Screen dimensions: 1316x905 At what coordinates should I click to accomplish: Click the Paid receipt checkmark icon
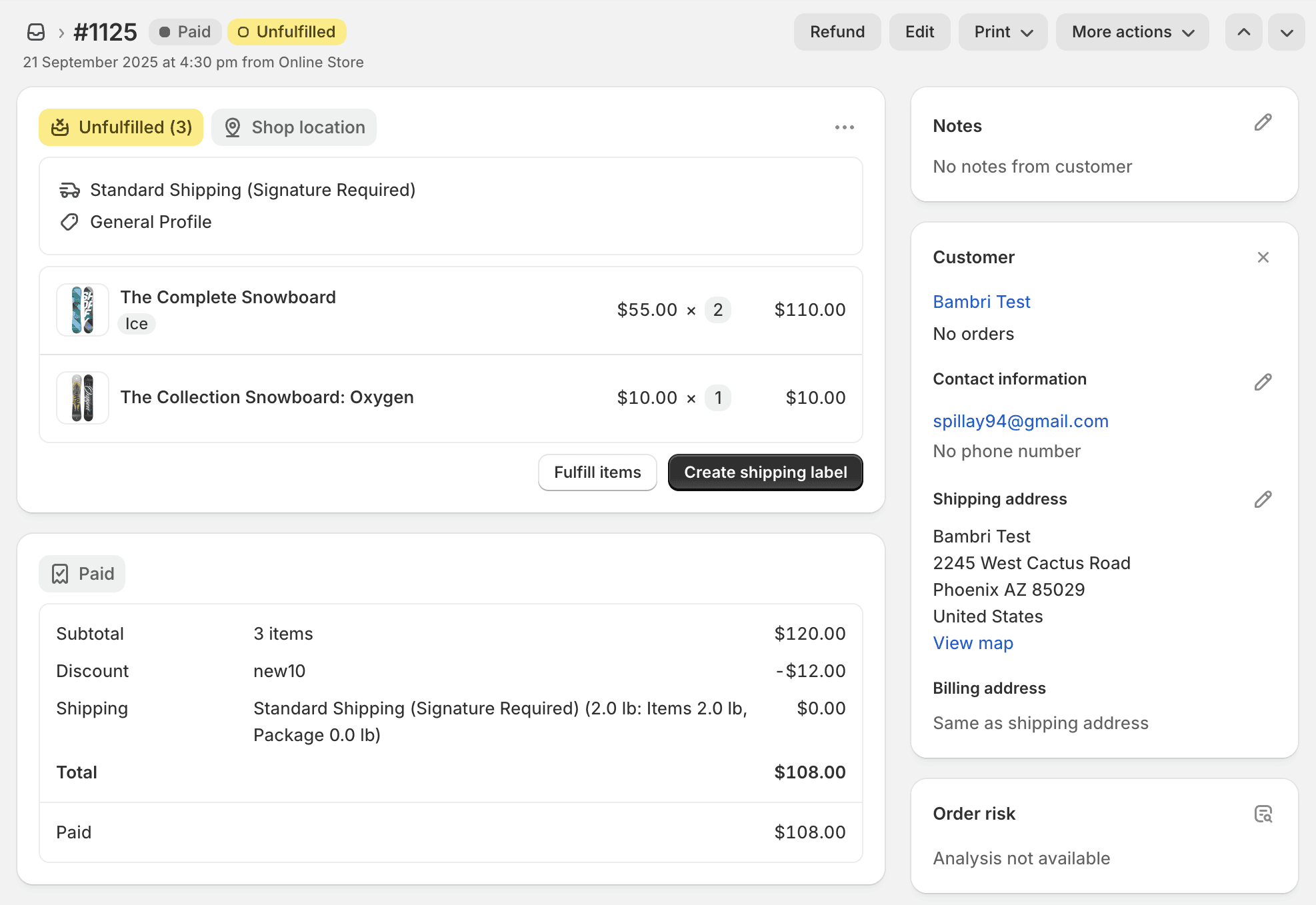(x=60, y=574)
